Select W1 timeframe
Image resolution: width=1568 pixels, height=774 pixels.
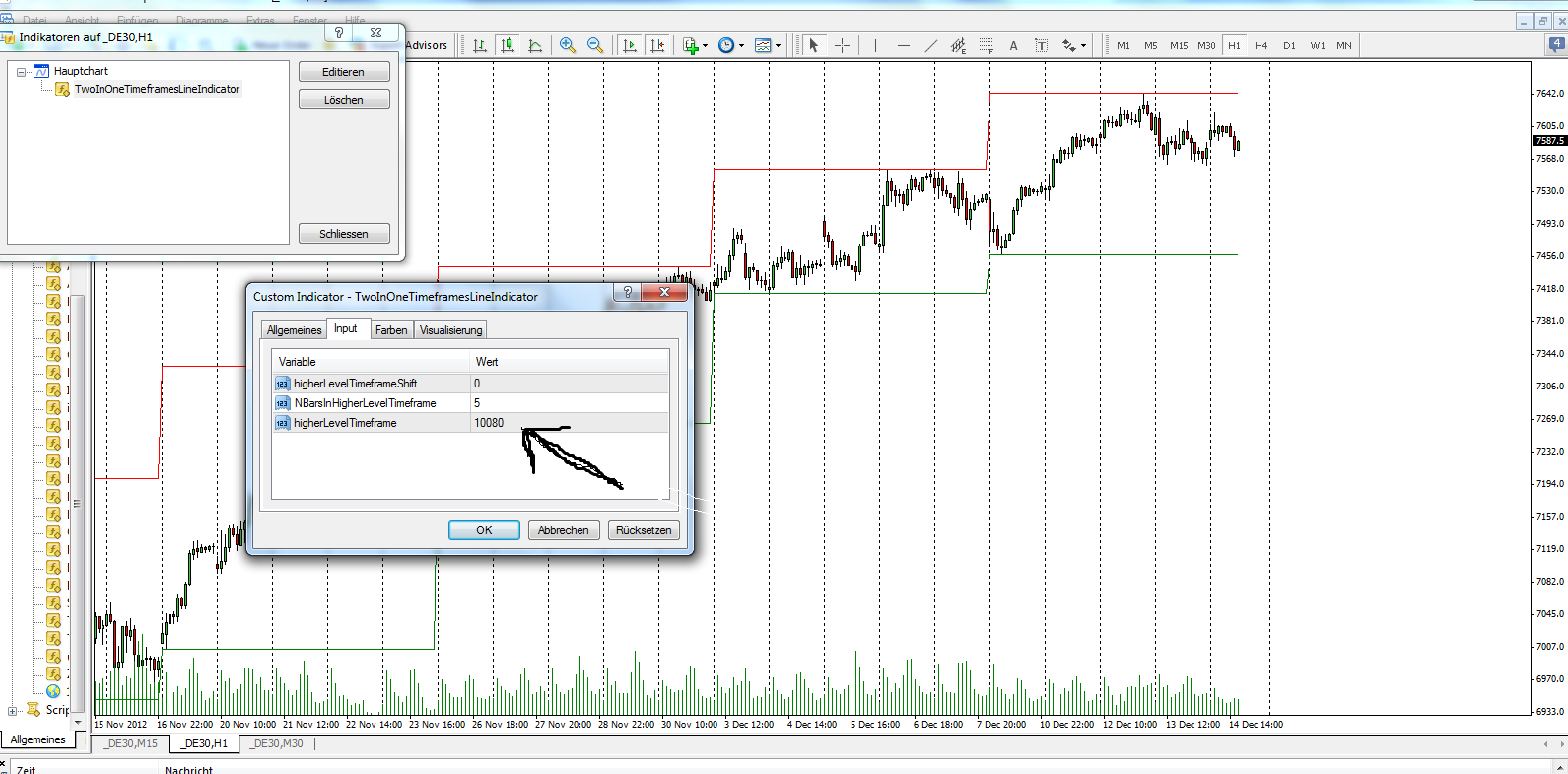pos(1318,45)
